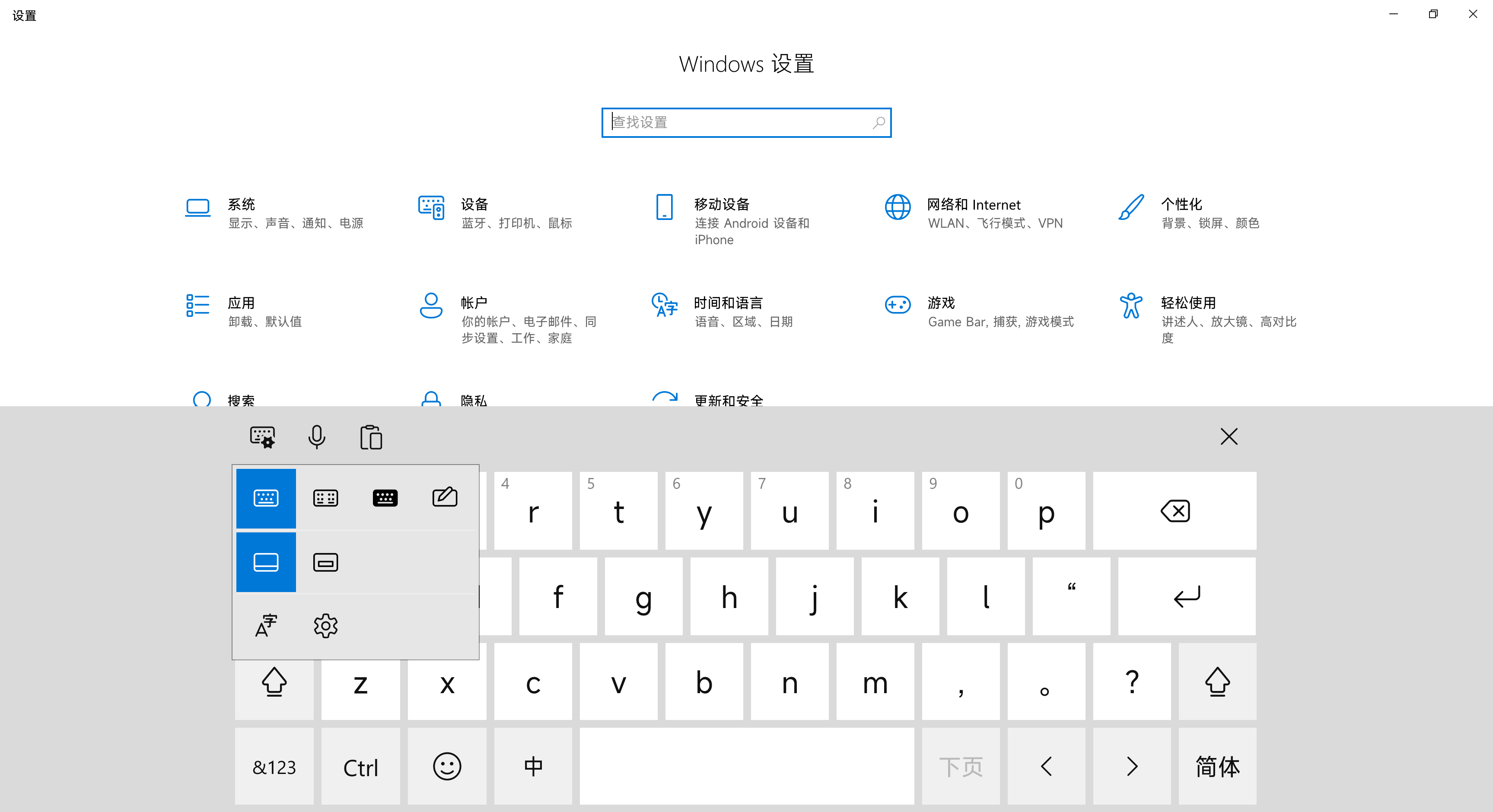Open language preferences icon in the keyboard menu
This screenshot has height=812, width=1493.
[x=266, y=626]
